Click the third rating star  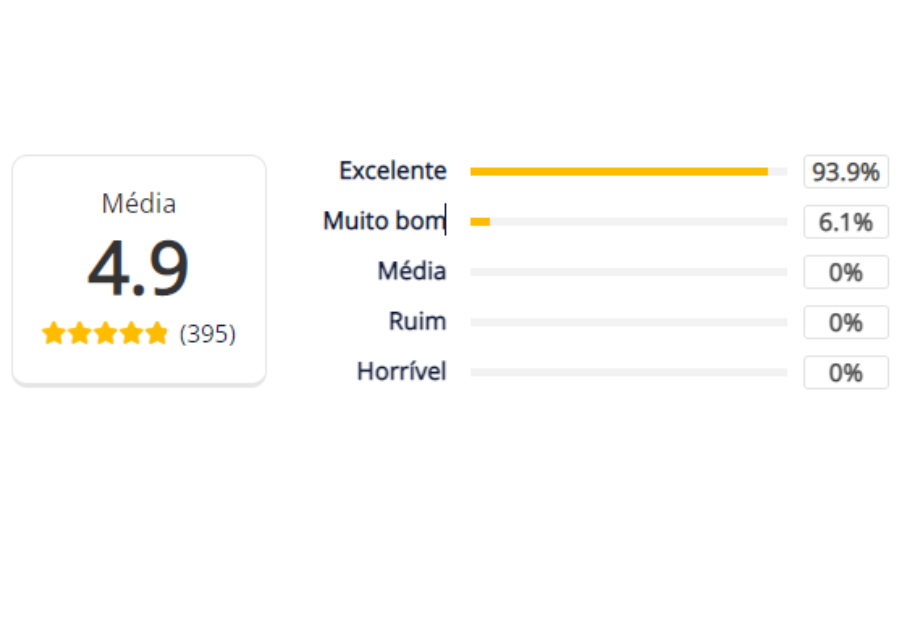click(x=105, y=334)
